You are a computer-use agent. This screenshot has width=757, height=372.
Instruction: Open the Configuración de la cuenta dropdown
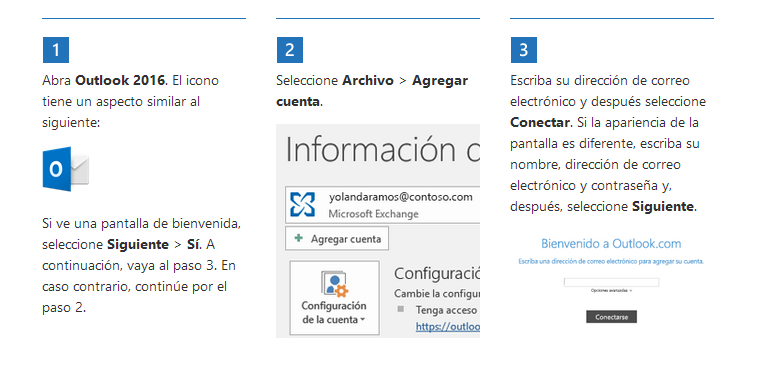(x=334, y=298)
